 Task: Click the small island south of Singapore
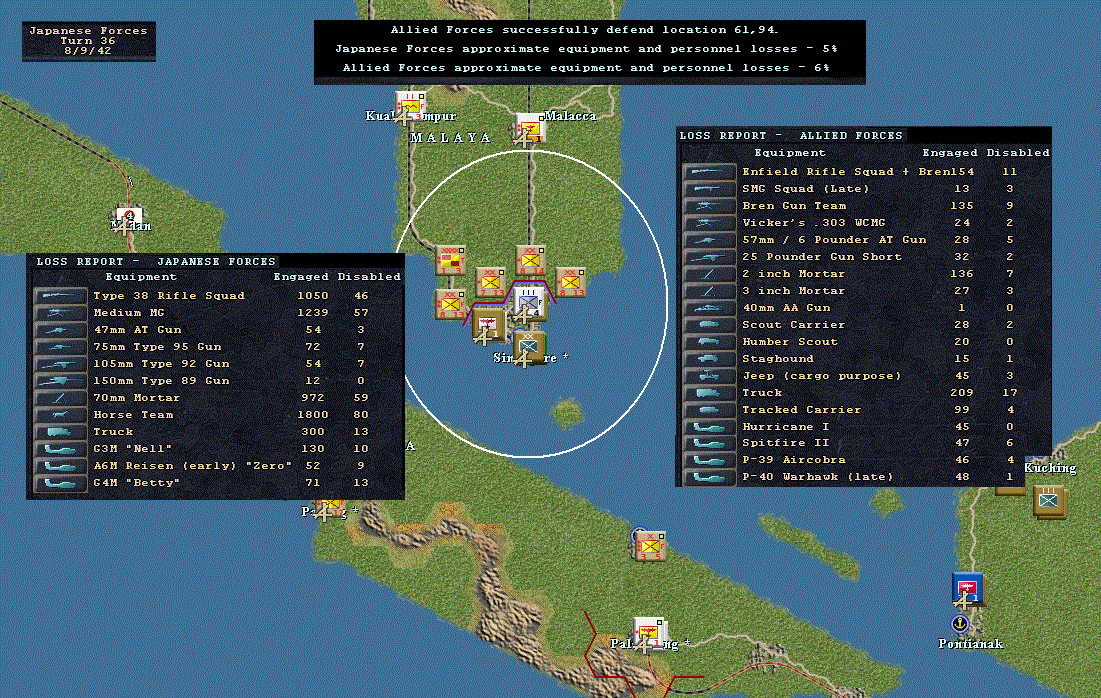tap(566, 412)
